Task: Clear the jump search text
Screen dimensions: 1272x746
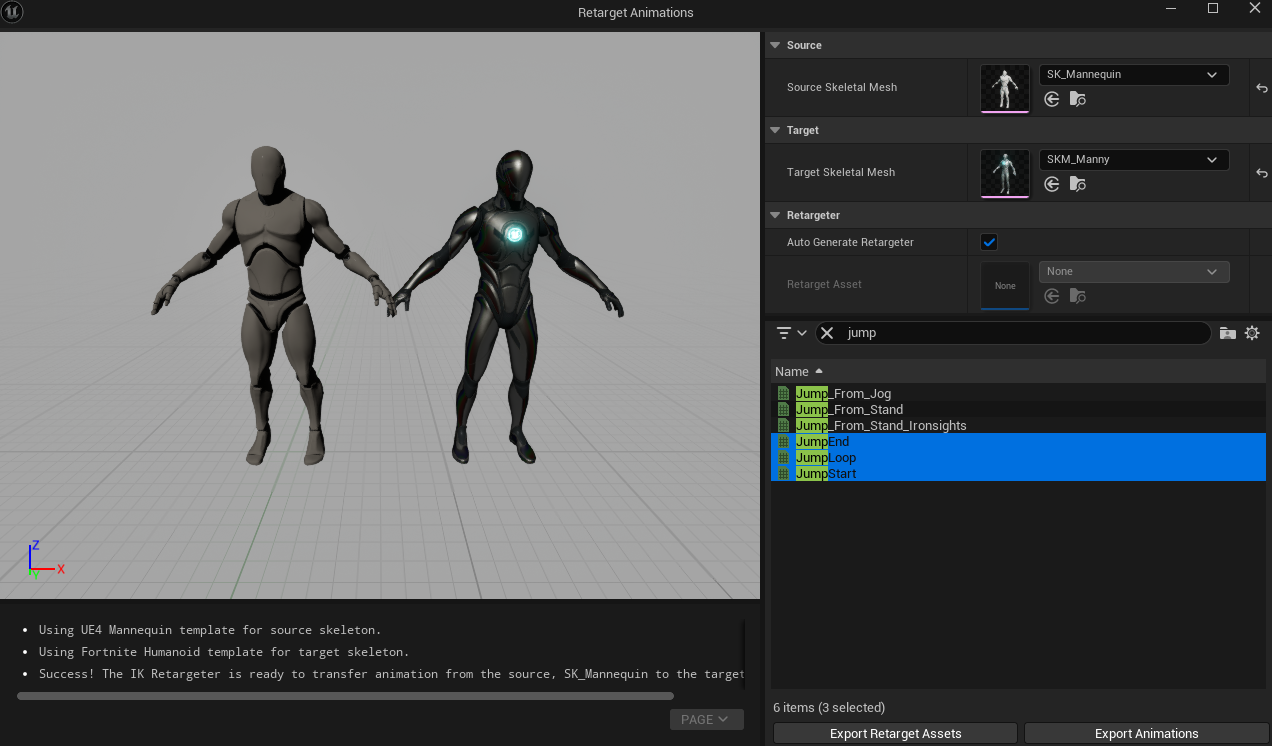Action: pos(827,333)
